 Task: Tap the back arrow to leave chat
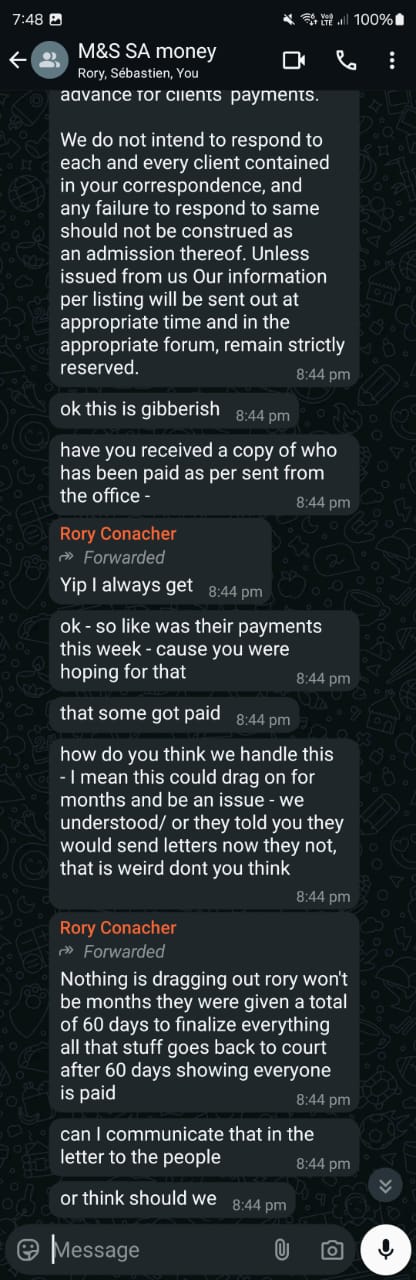point(16,60)
